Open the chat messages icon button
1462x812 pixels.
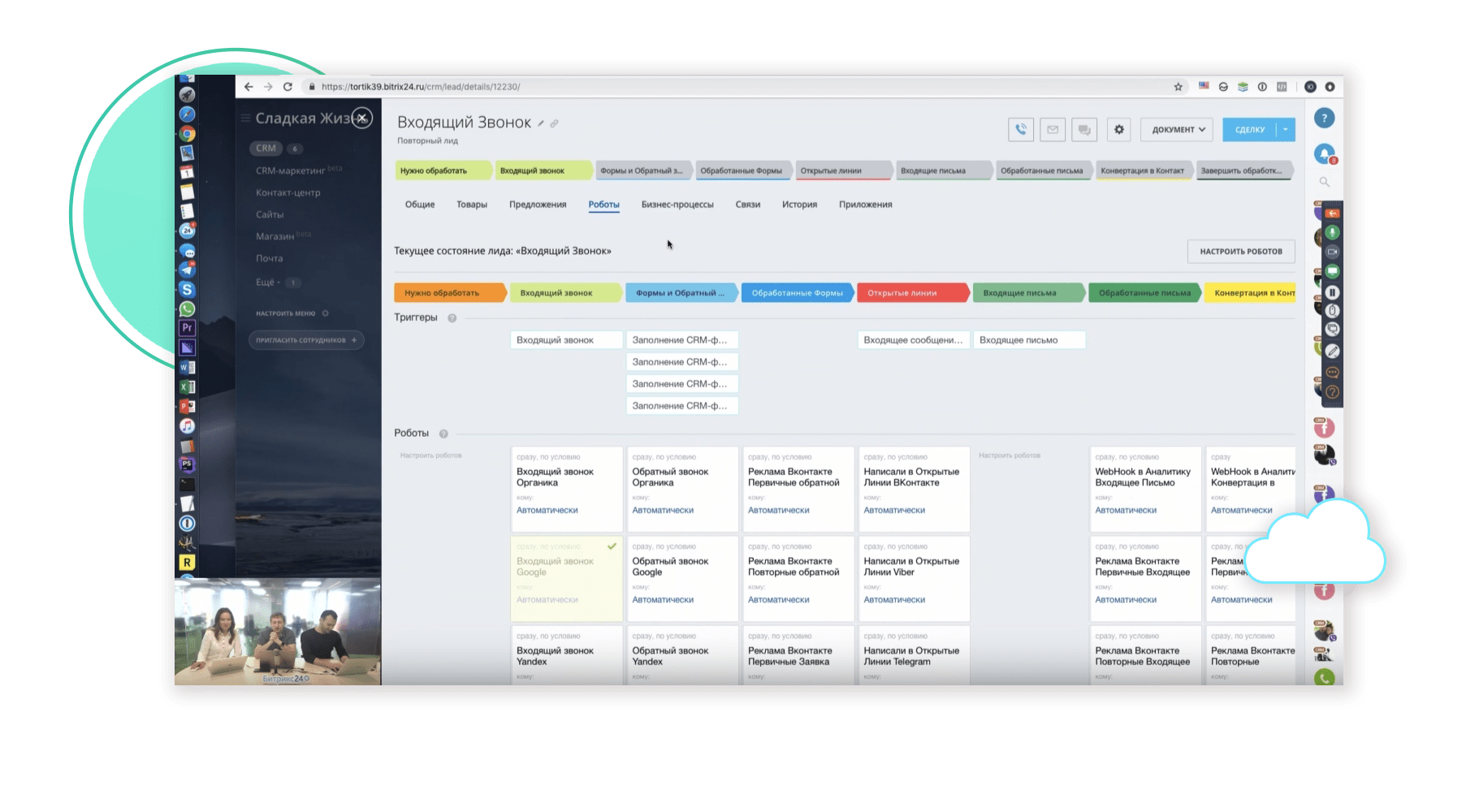[x=1084, y=129]
